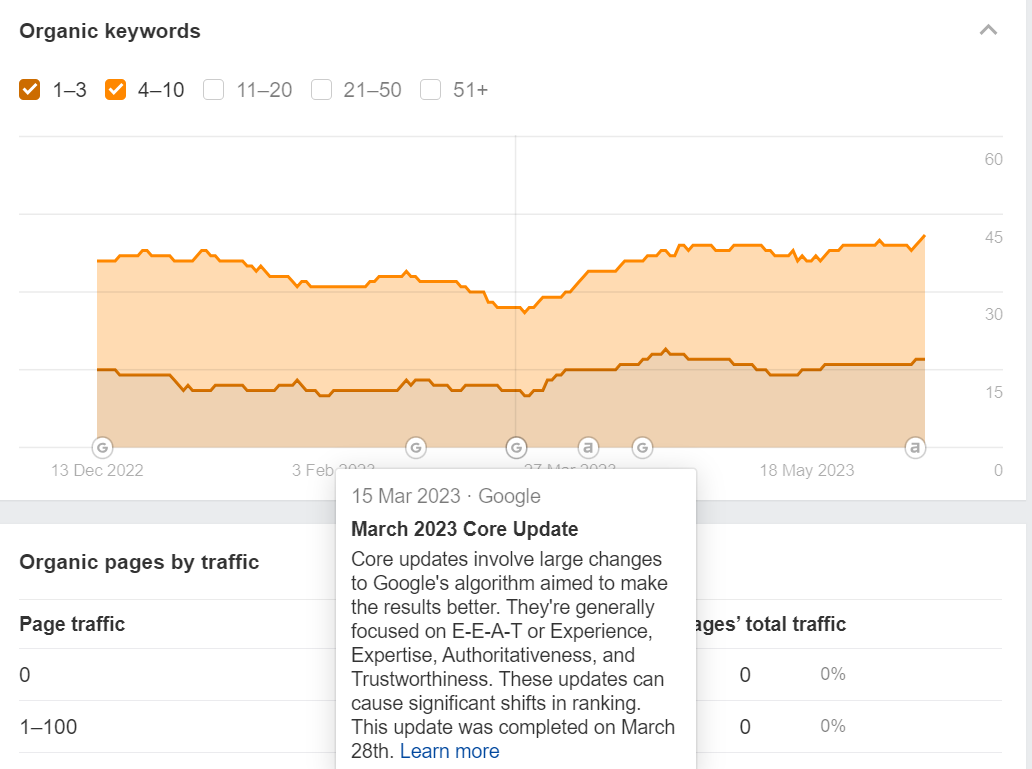Click the Google marker just after 3 Feb 2023
1032x769 pixels.
point(416,447)
